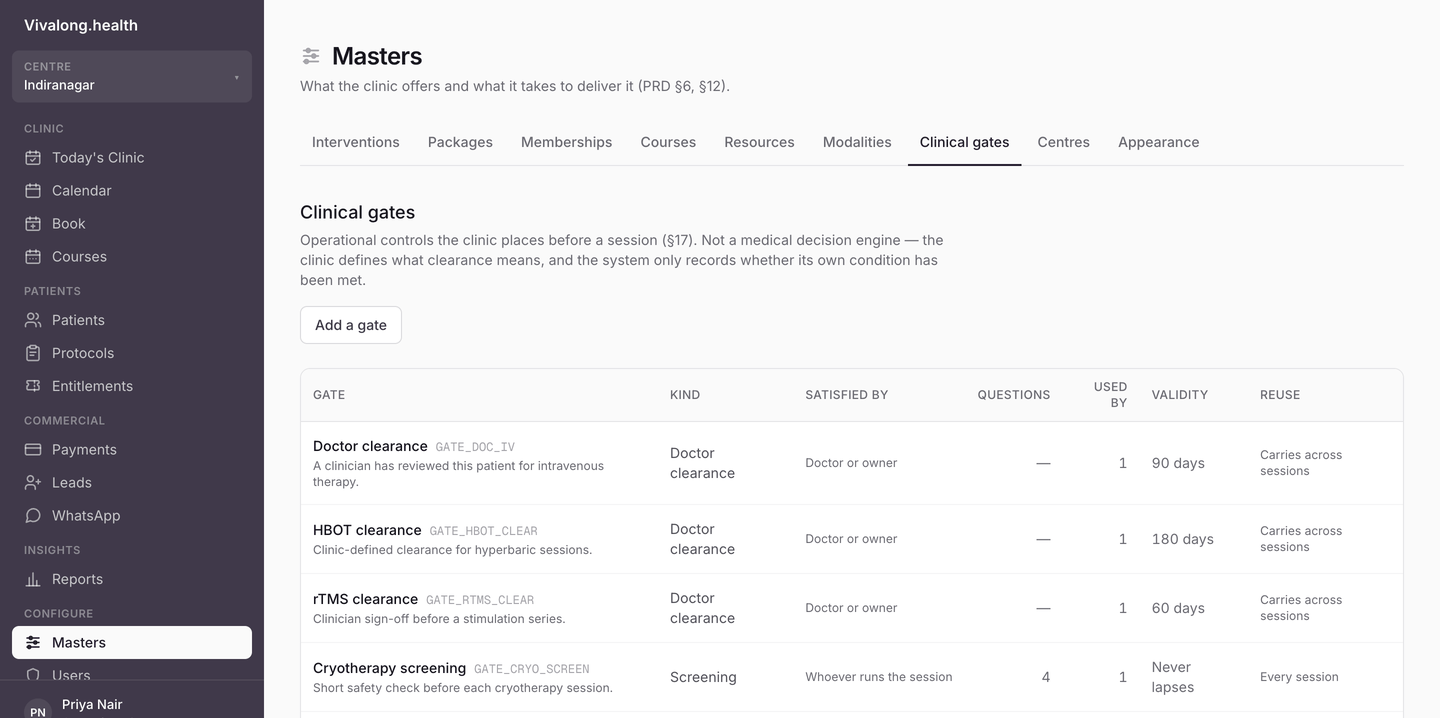Open the Resources tab
Image resolution: width=1440 pixels, height=718 pixels.
tap(759, 142)
